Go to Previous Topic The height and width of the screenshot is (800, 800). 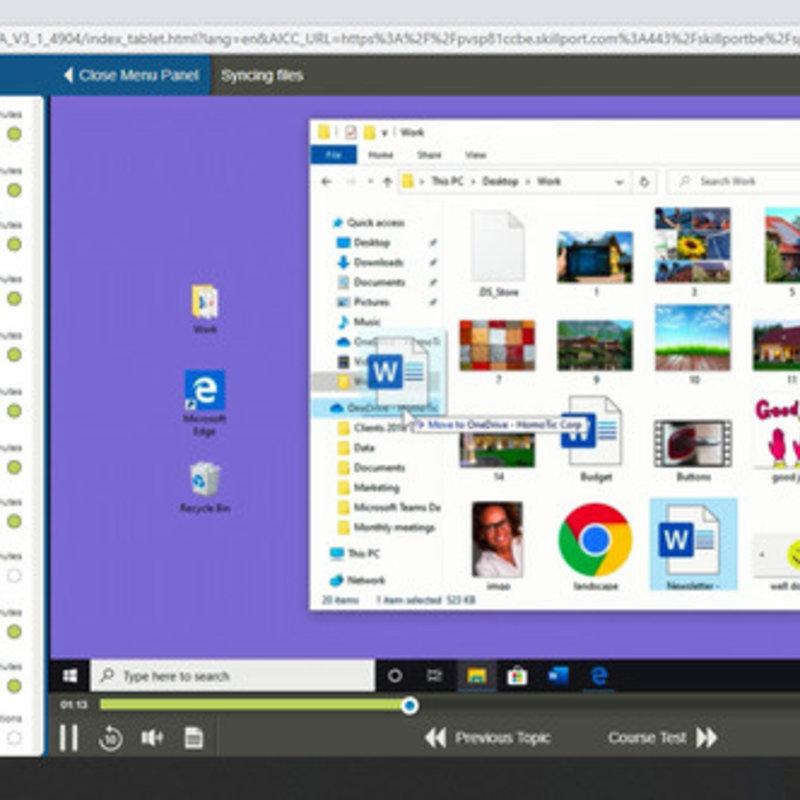pyautogui.click(x=488, y=738)
